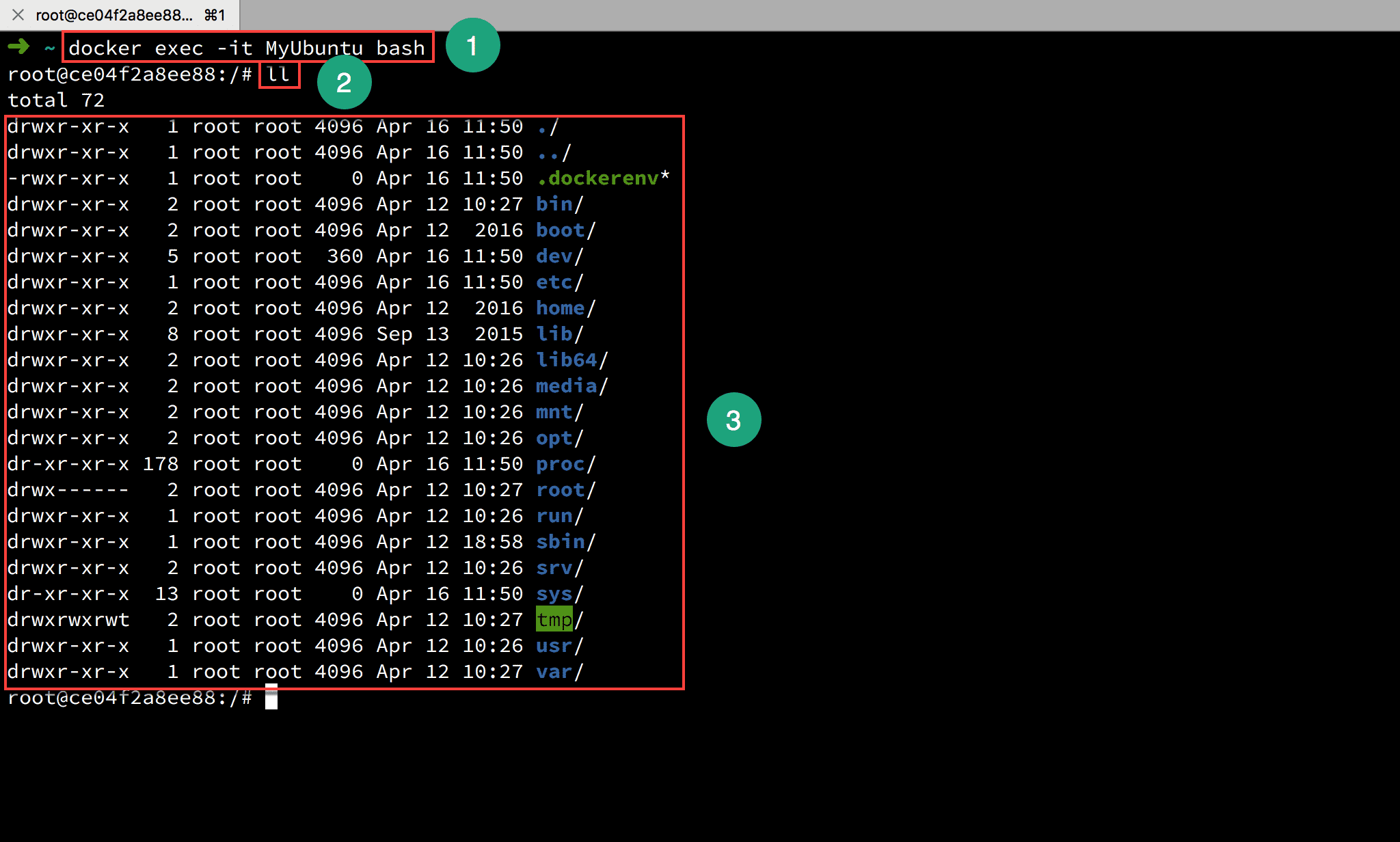Click the opt/ directory name
The image size is (1400, 842).
click(560, 438)
